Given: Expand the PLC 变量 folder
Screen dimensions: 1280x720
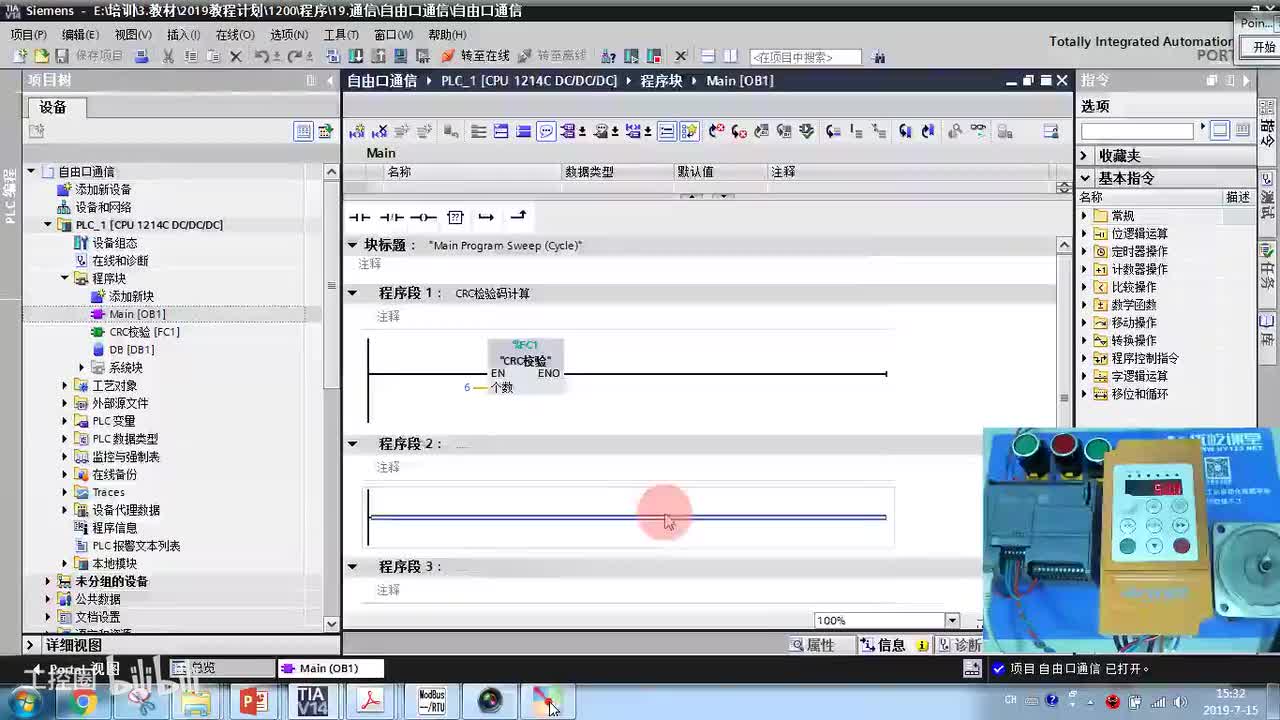Looking at the screenshot, I should click(x=65, y=421).
